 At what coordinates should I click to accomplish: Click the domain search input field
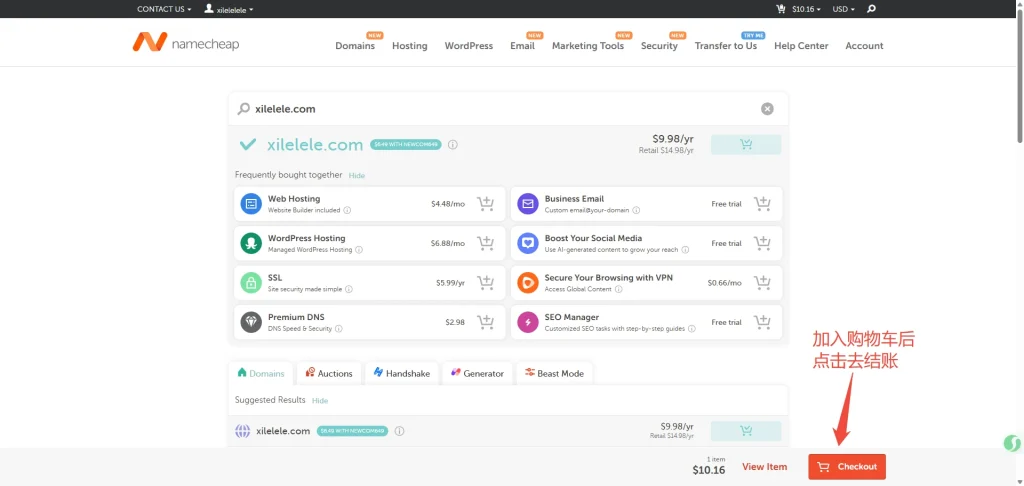click(x=508, y=109)
